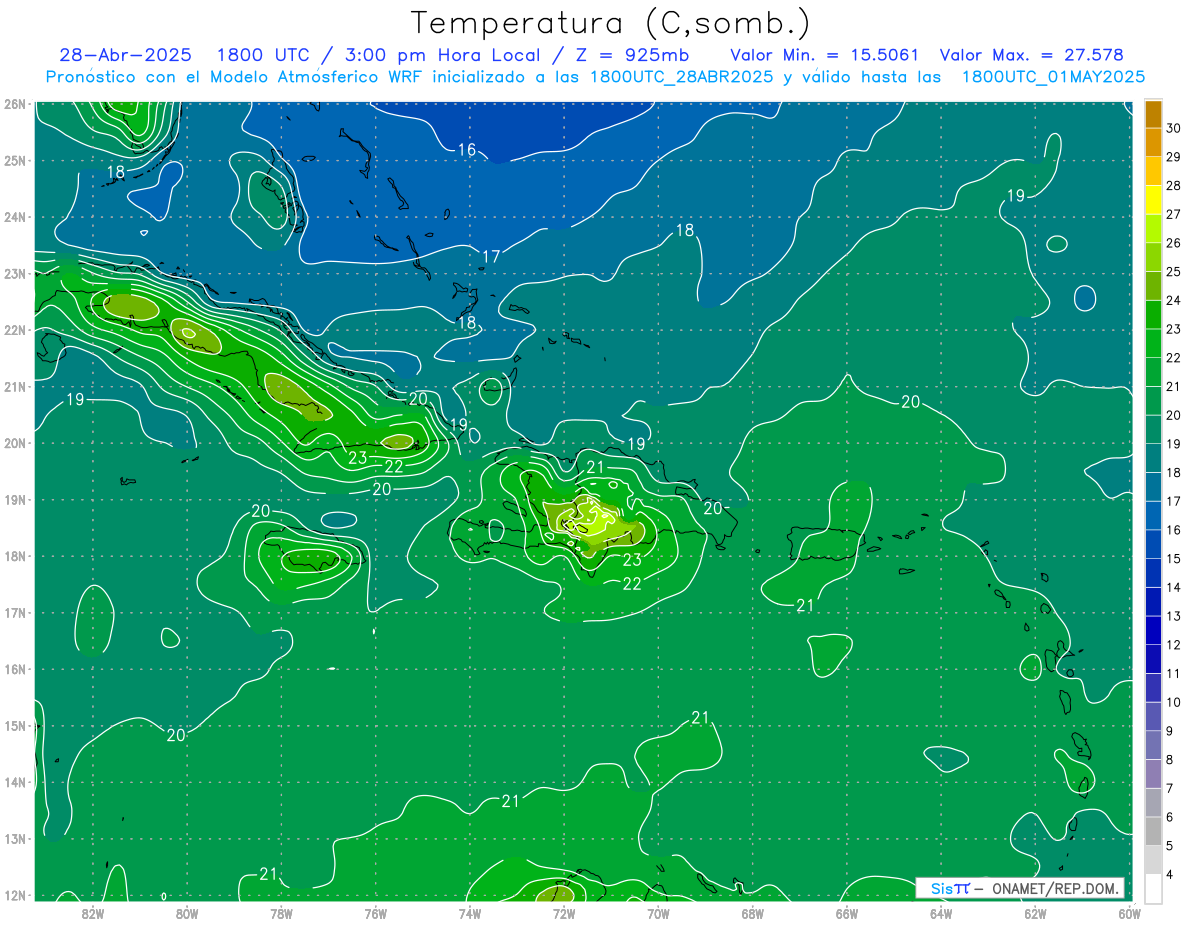Click the "19N" latitude axis label
This screenshot has width=1200, height=927.
(x=15, y=500)
